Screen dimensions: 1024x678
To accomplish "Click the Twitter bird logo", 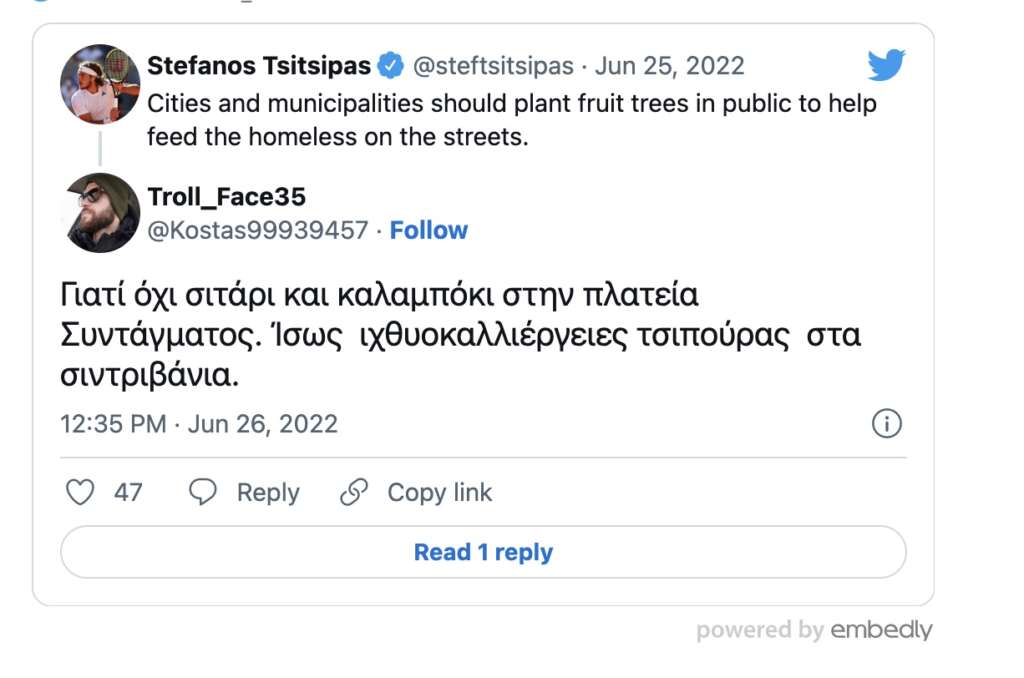I will [x=886, y=66].
